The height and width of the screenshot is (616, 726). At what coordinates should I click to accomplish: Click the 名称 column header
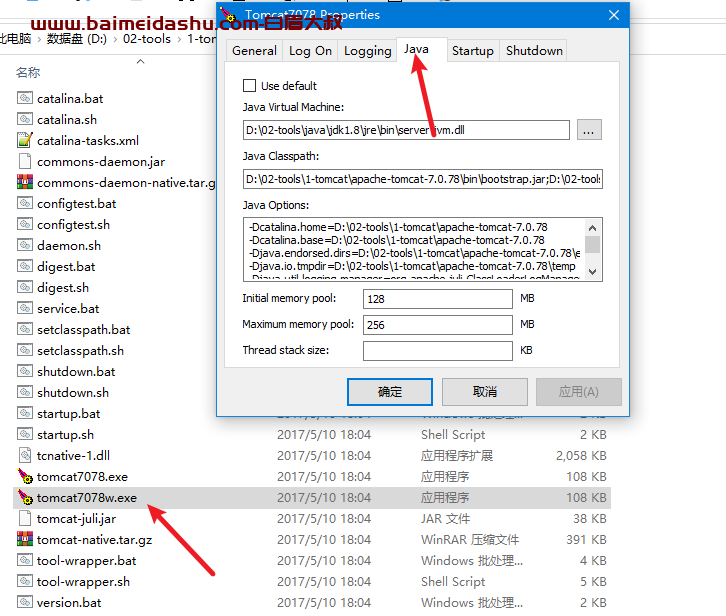pos(28,72)
